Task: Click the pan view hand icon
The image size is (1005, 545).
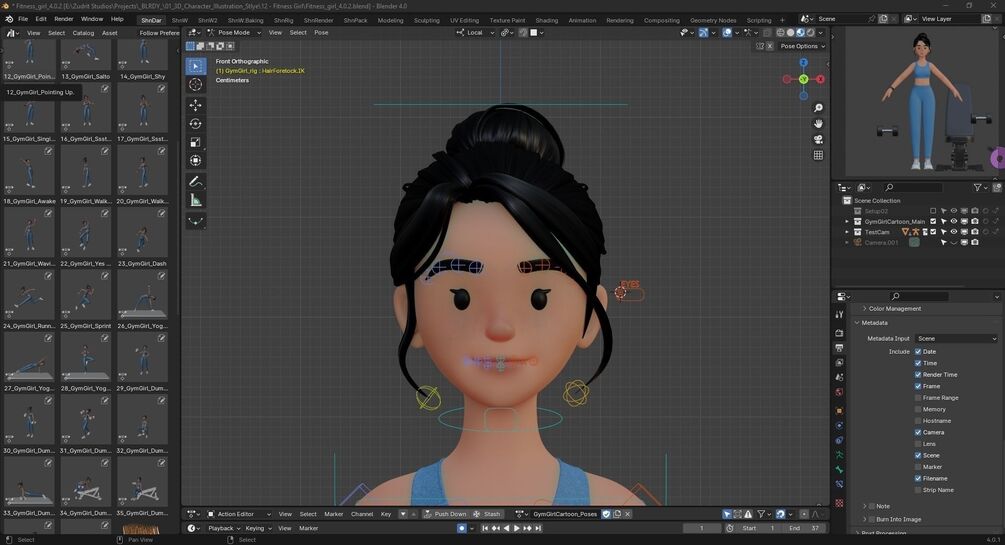Action: click(x=818, y=124)
